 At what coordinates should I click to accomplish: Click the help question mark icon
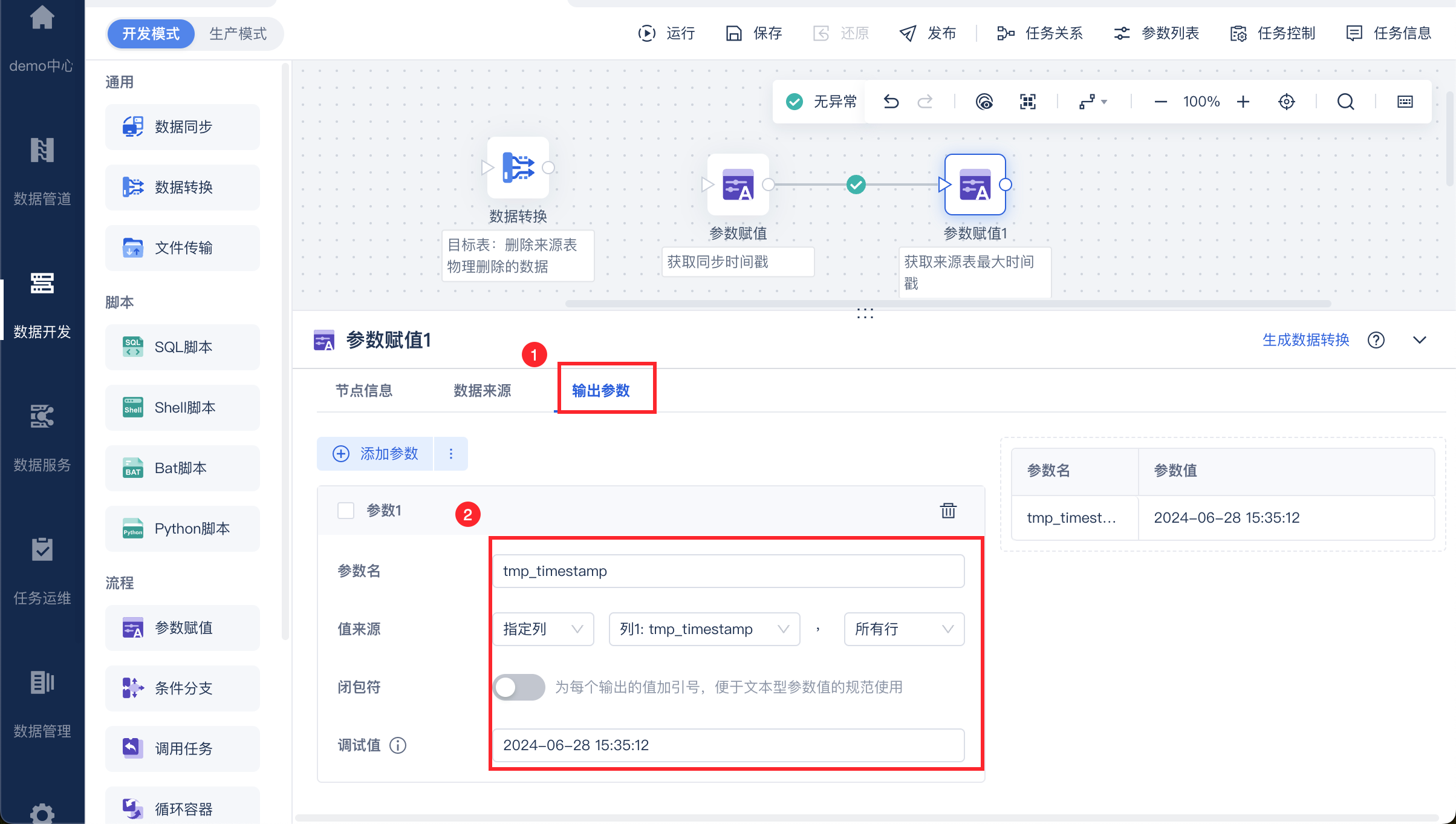[1376, 340]
